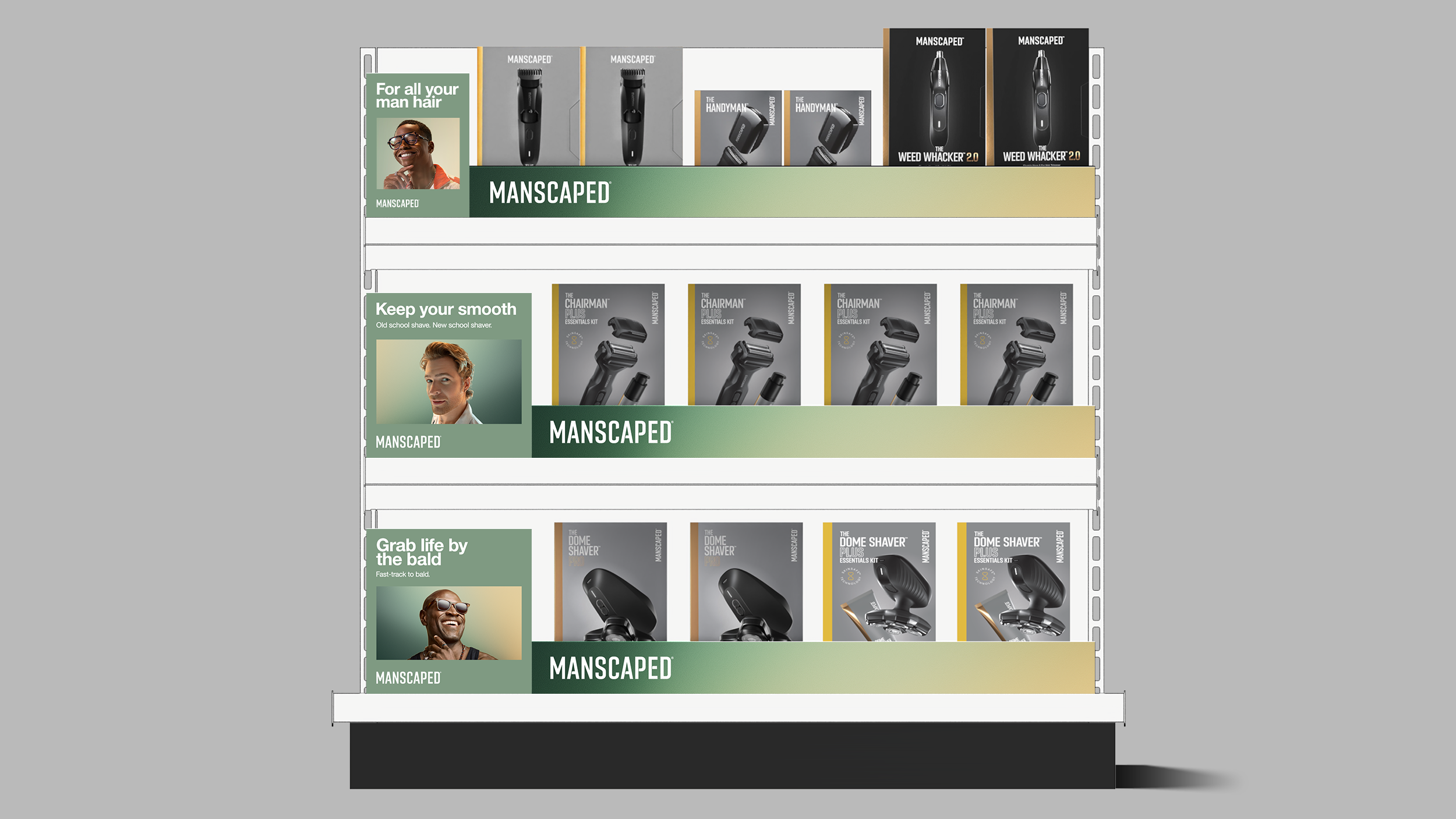Select the second Chairman Plus Essentials Kit box
Viewport: 1456px width, 819px height.
tap(744, 345)
